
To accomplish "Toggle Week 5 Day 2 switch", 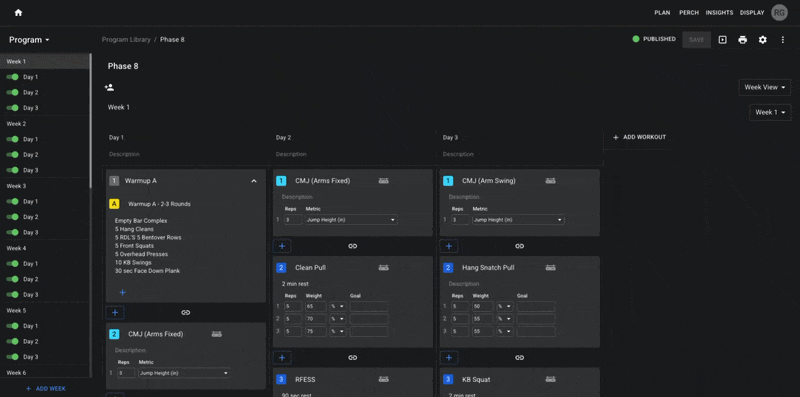I will [x=13, y=341].
